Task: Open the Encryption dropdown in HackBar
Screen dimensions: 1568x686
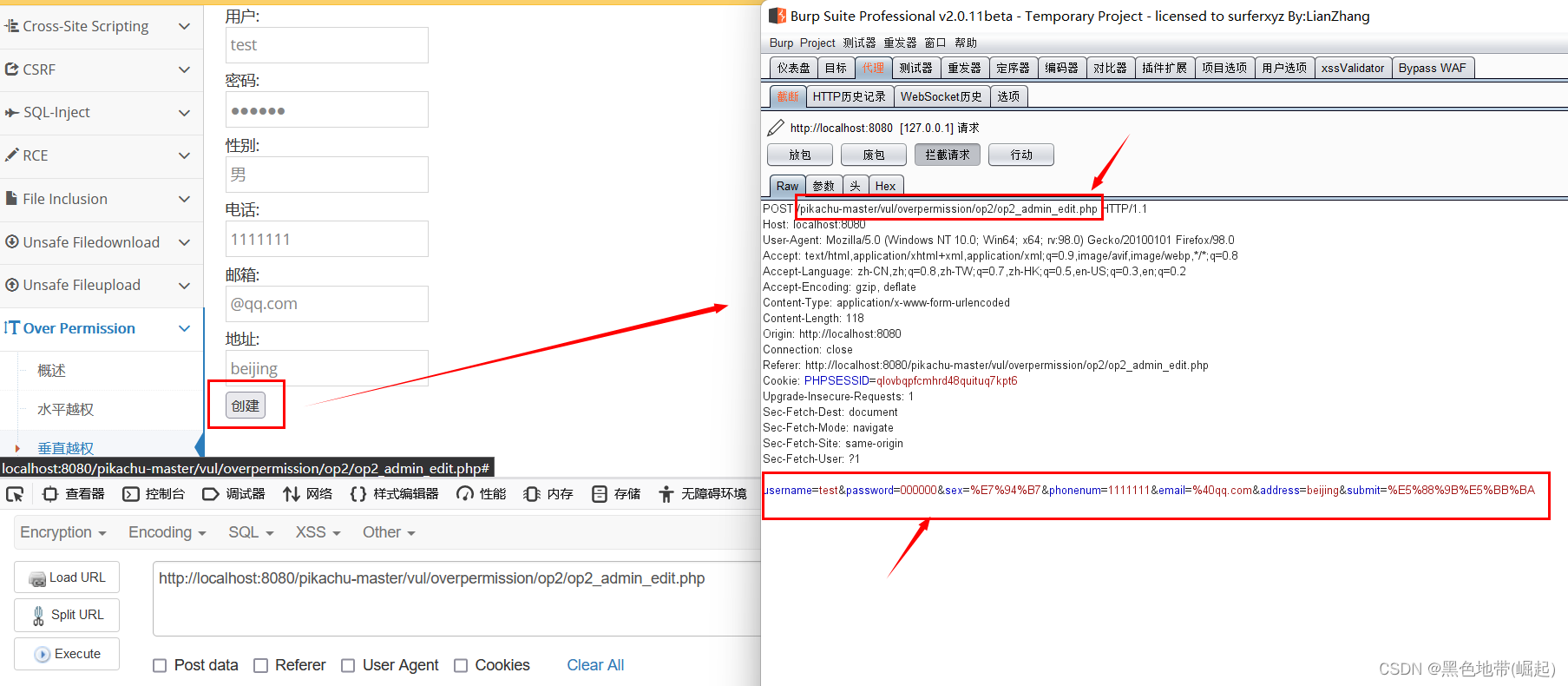Action: [63, 532]
